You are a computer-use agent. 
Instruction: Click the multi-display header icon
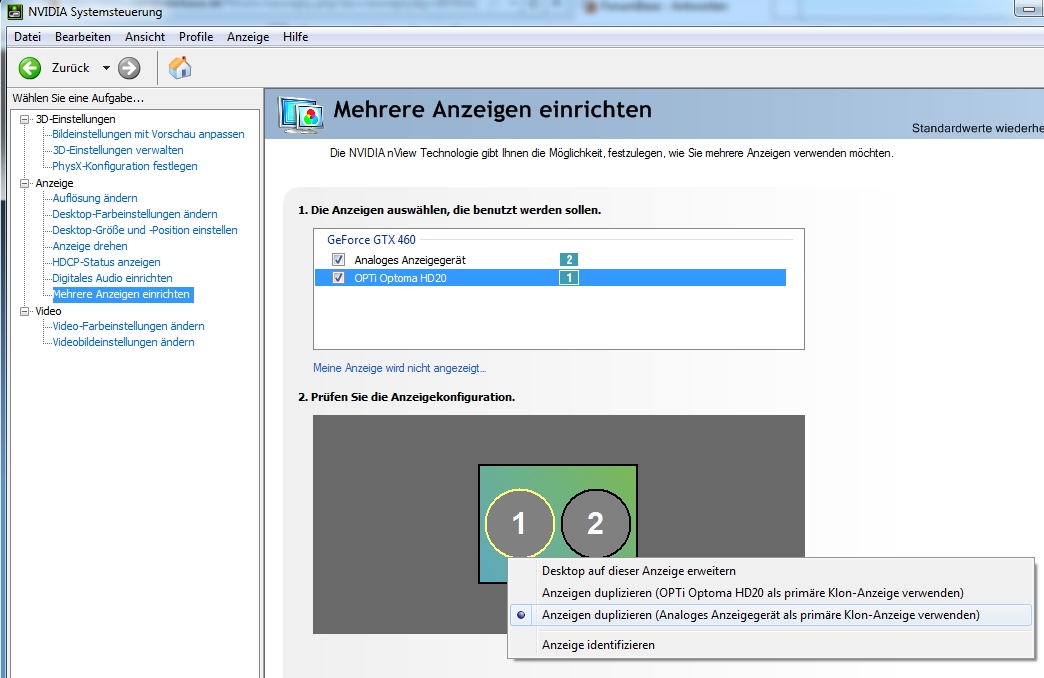click(x=302, y=115)
